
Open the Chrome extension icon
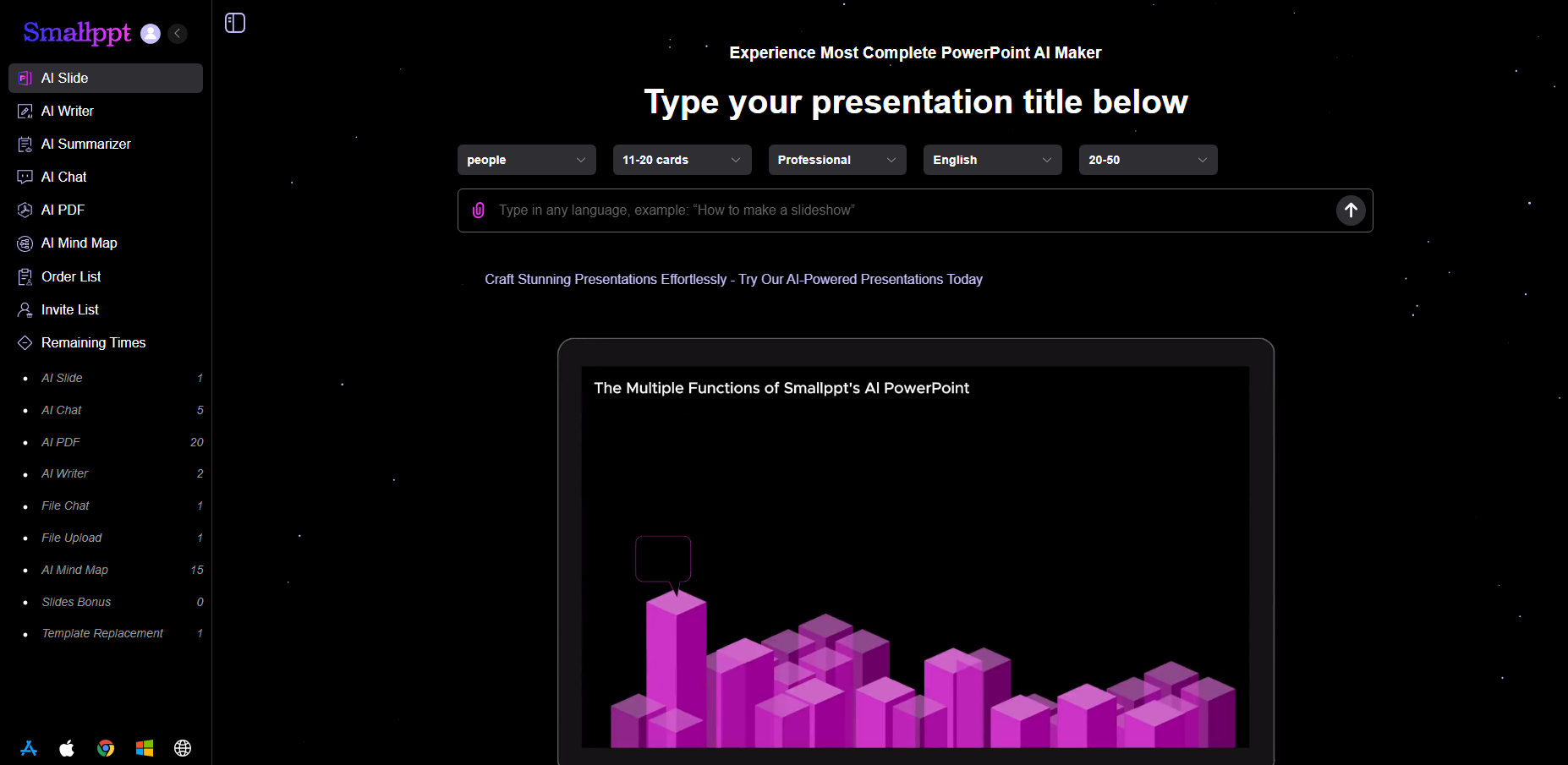pos(106,748)
